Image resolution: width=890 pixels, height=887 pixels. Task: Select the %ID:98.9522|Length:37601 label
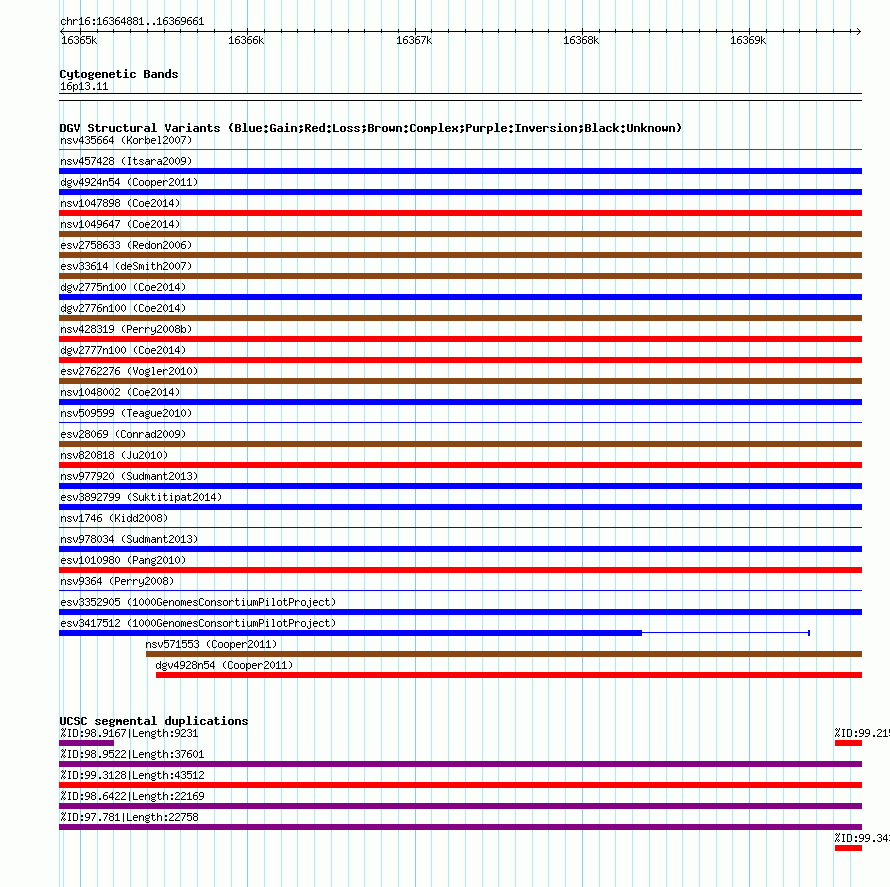pos(132,754)
